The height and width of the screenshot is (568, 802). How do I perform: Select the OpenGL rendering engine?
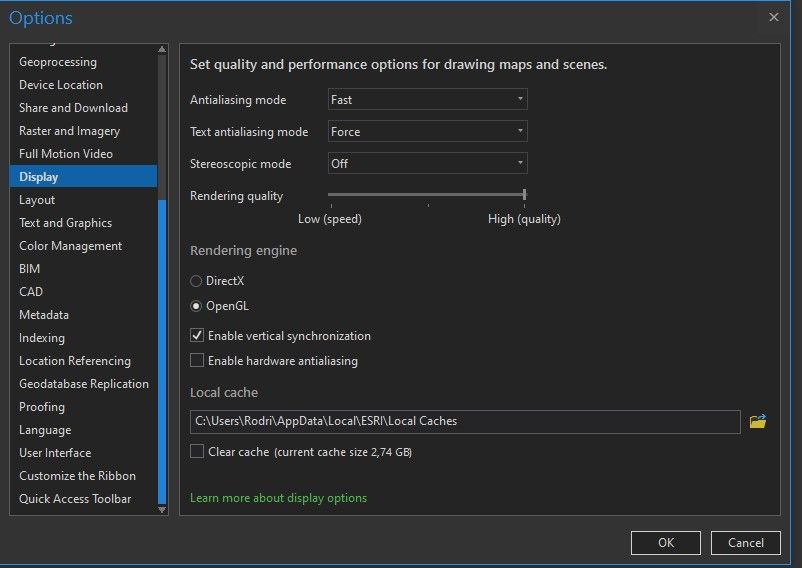pyautogui.click(x=196, y=306)
